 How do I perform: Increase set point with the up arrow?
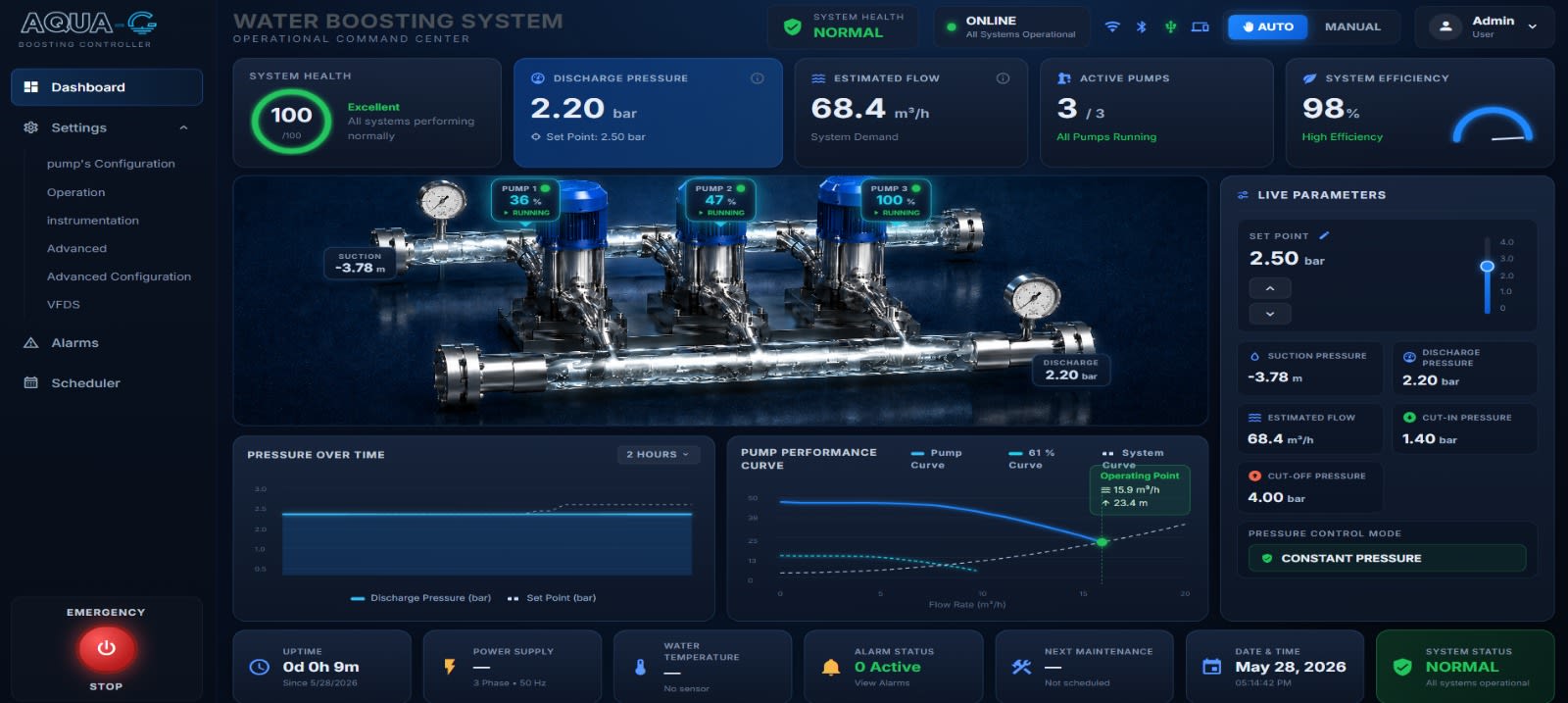click(x=1270, y=288)
